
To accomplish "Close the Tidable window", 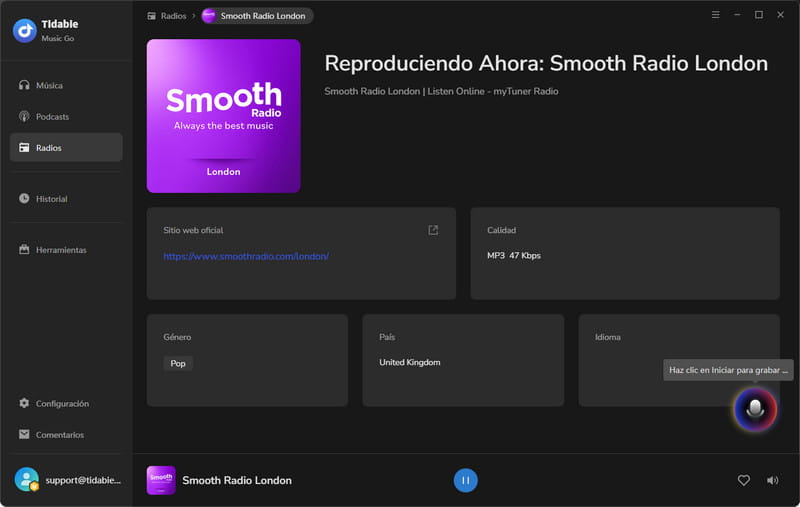I will tap(780, 15).
